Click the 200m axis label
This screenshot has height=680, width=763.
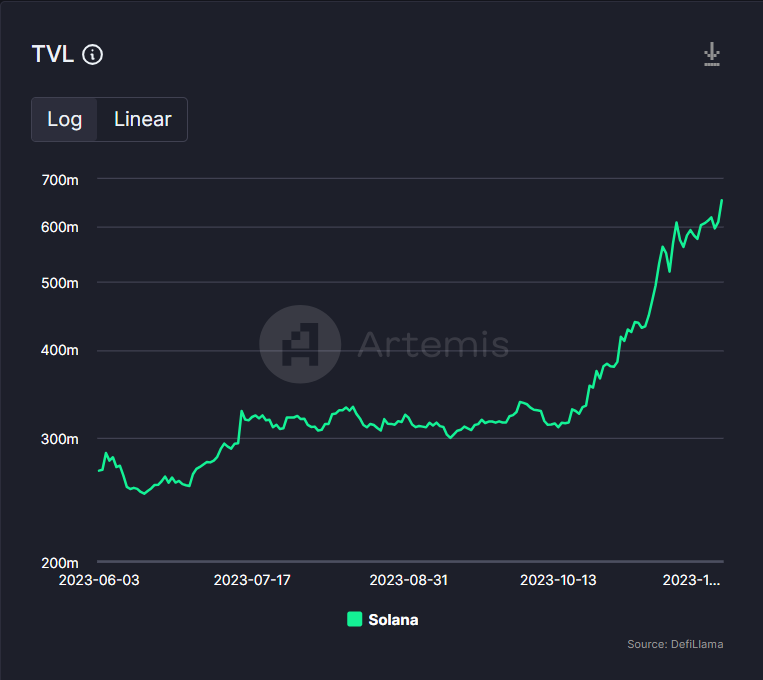tap(60, 563)
